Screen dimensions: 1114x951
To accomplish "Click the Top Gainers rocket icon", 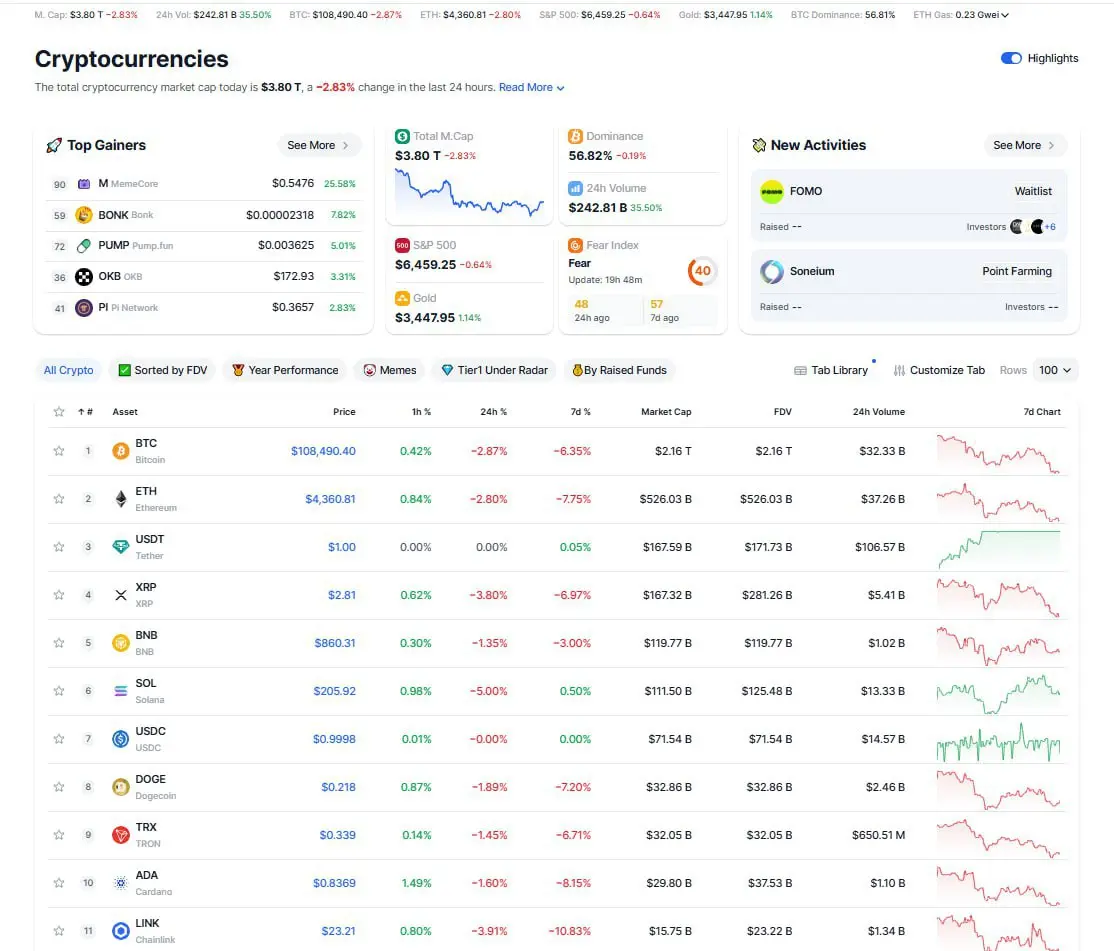I will coord(53,146).
